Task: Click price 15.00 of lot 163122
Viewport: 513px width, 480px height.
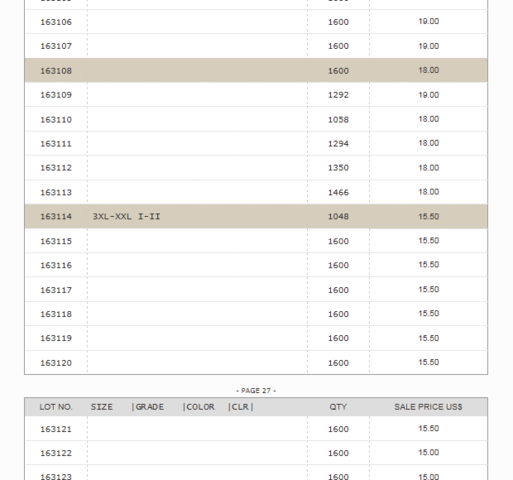Action: (x=429, y=452)
